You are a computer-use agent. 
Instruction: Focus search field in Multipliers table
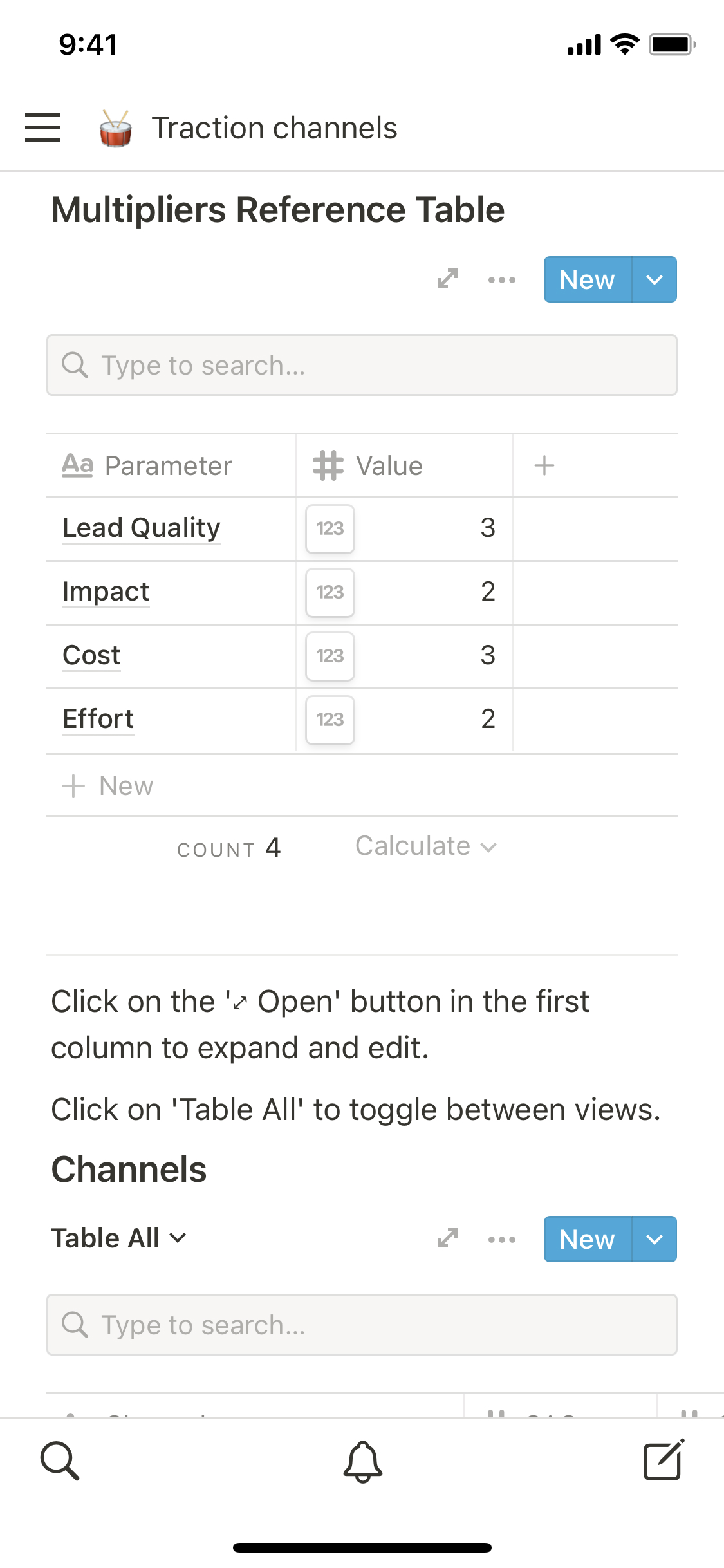[x=362, y=365]
